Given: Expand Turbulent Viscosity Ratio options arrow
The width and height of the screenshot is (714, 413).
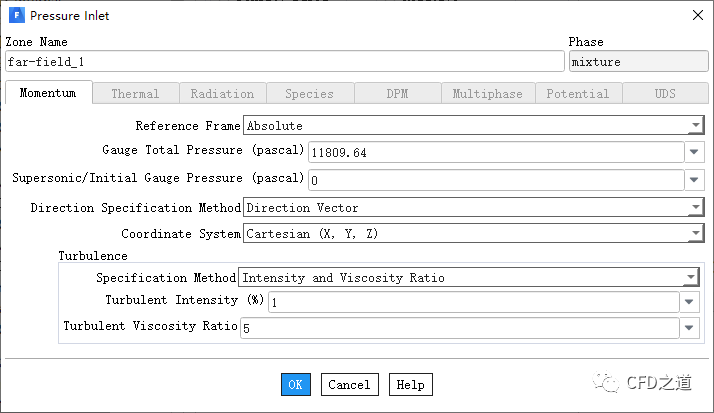Looking at the screenshot, I should pyautogui.click(x=690, y=328).
